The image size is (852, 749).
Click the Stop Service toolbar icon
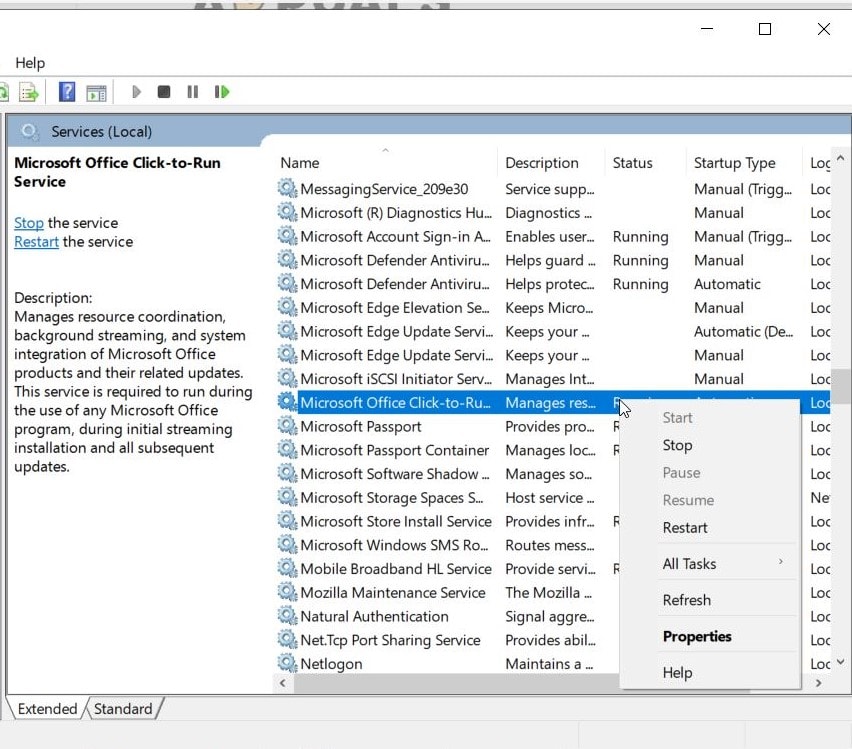pos(164,91)
